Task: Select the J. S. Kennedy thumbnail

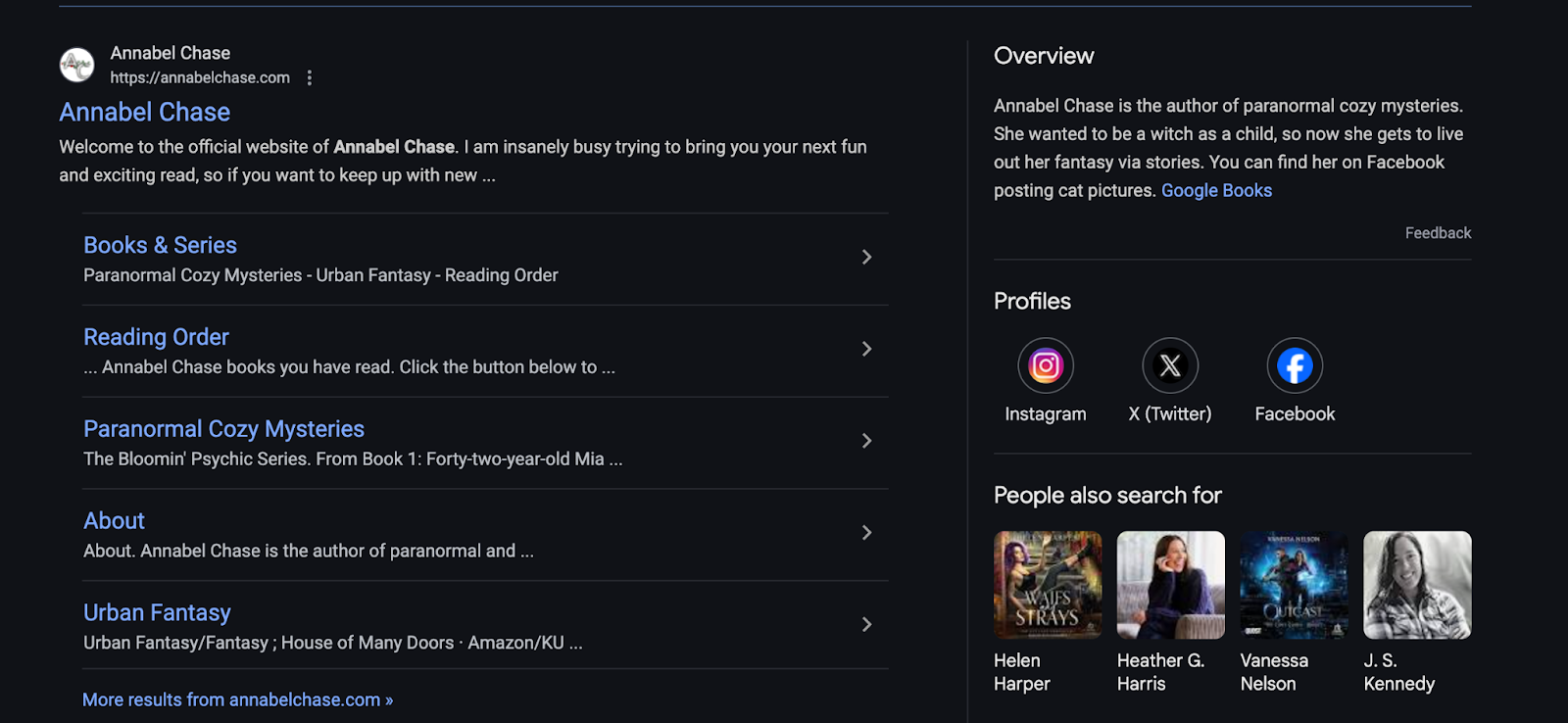Action: (x=1417, y=585)
